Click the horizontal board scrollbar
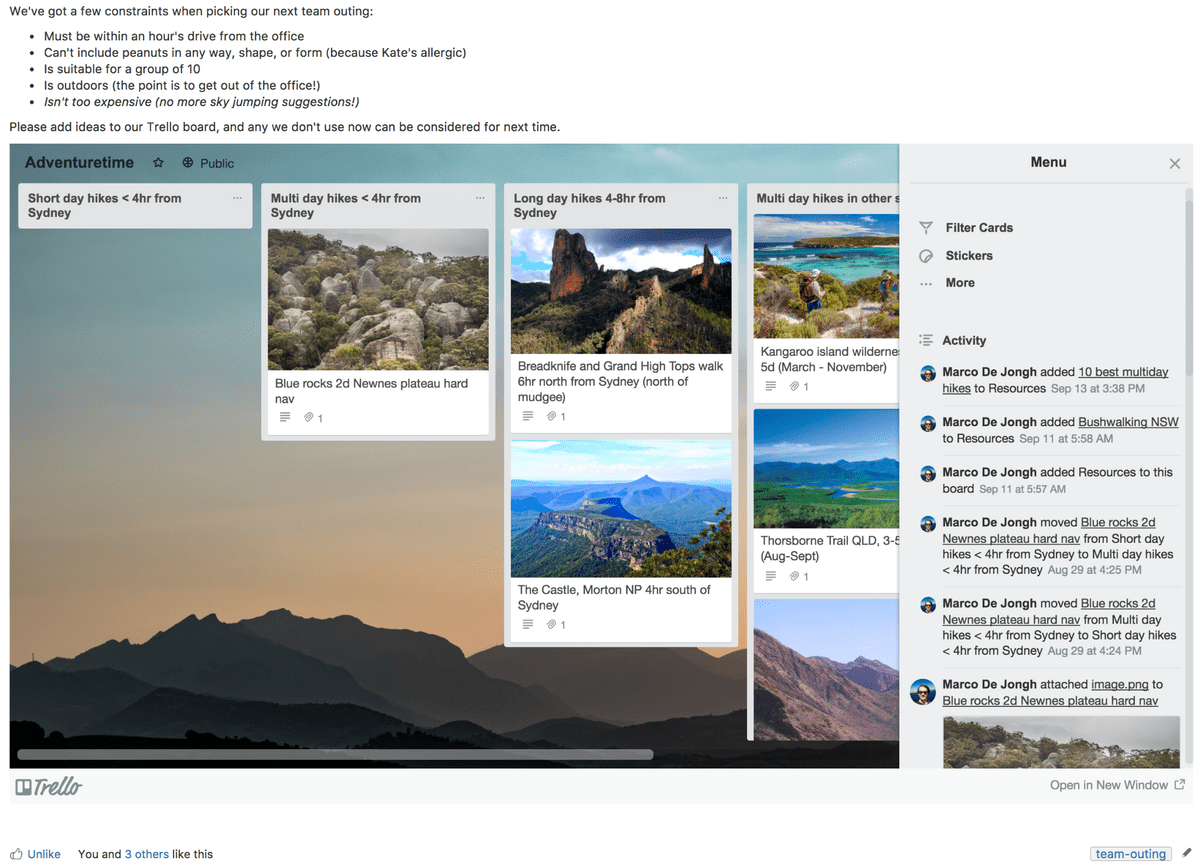Screen dimensions: 1200x867 point(335,753)
